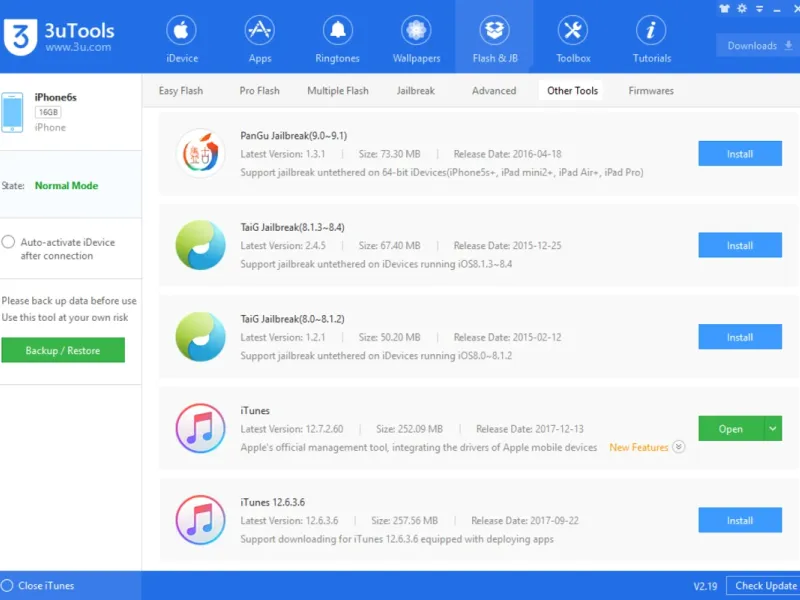800x600 pixels.
Task: Expand New Features chevron for iTunes
Action: (679, 446)
